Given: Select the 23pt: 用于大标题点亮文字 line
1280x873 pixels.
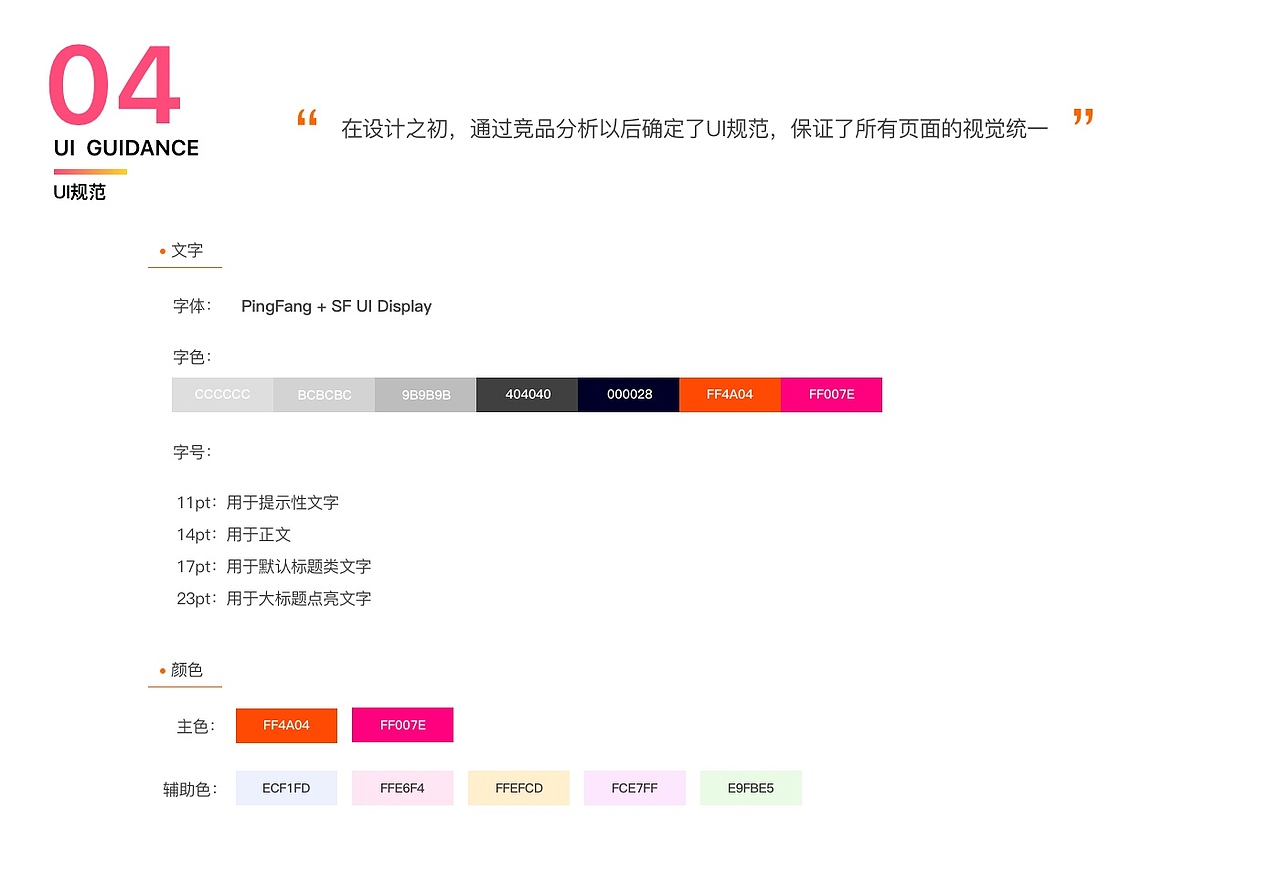Looking at the screenshot, I should click(x=274, y=598).
